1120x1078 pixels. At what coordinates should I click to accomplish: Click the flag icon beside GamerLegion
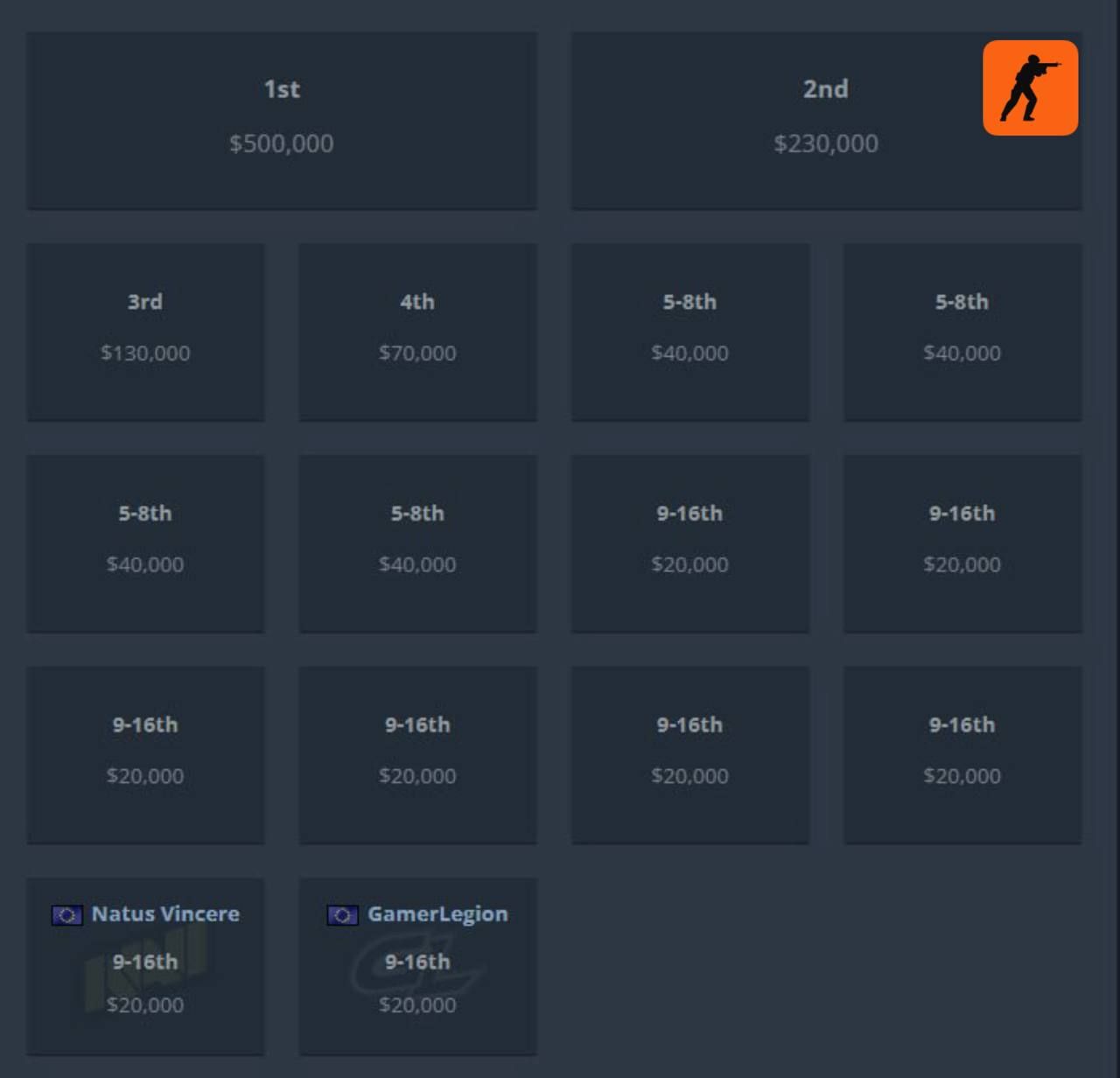pyautogui.click(x=342, y=915)
